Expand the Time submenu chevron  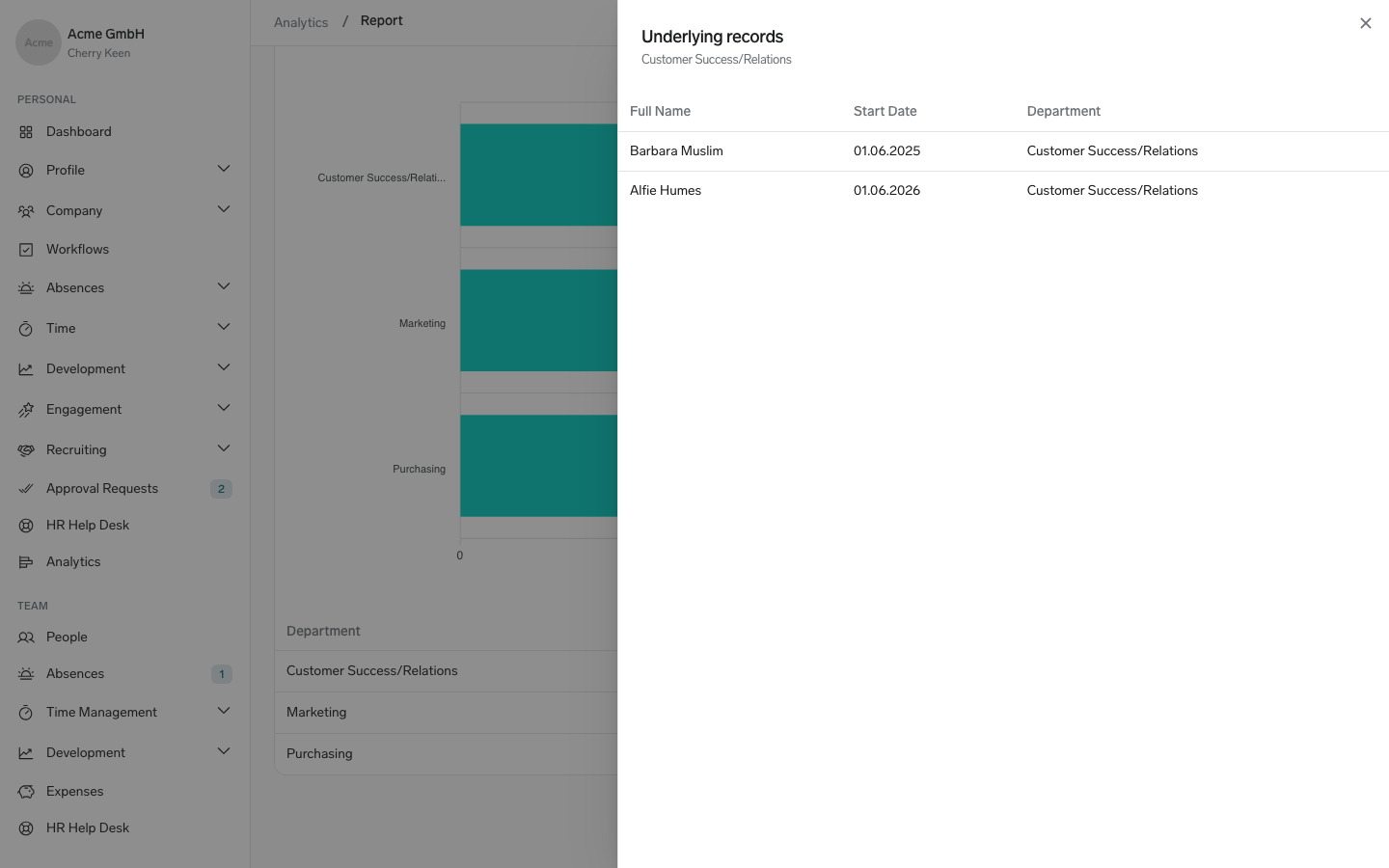(224, 327)
